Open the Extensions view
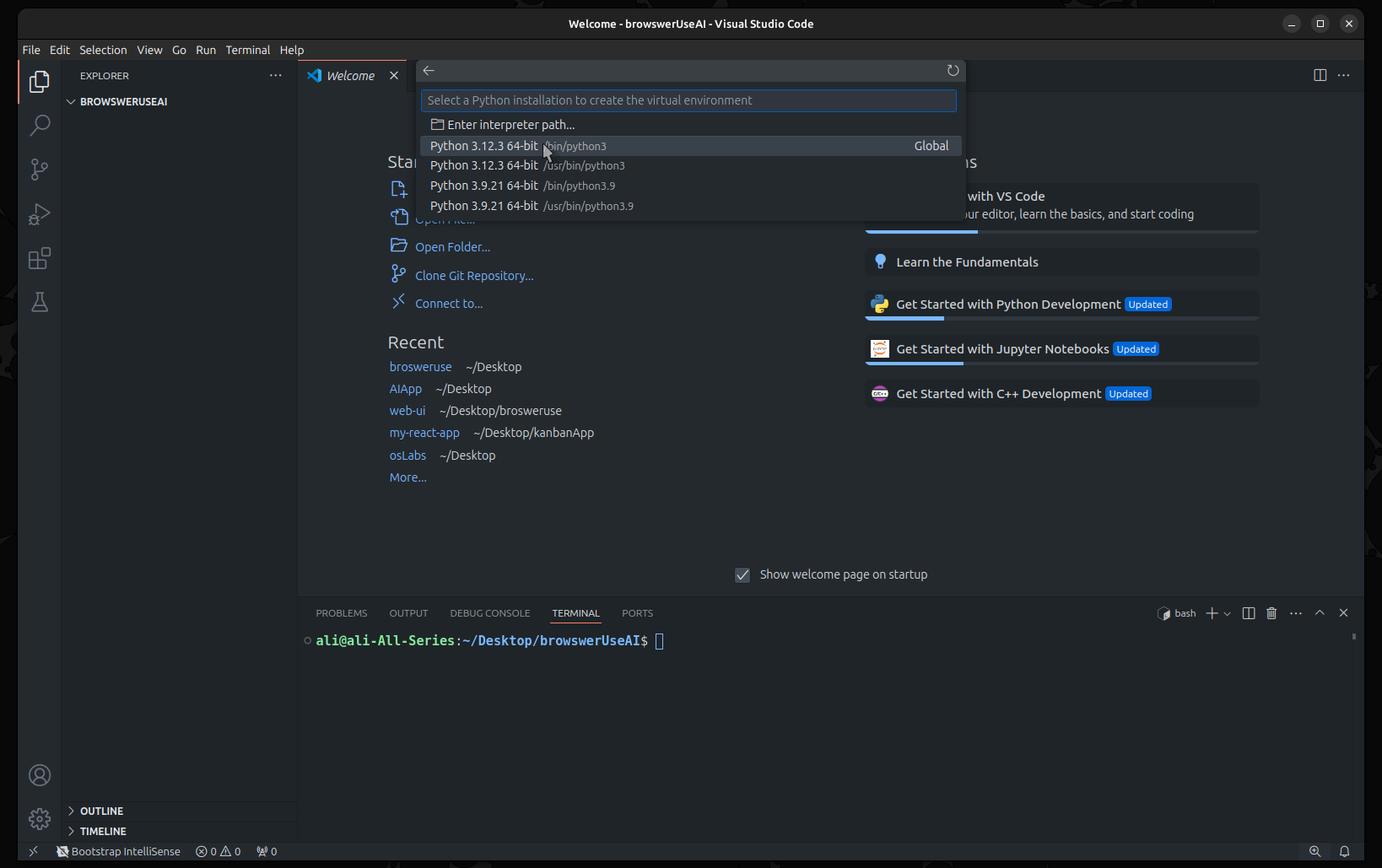1382x868 pixels. coord(39,258)
